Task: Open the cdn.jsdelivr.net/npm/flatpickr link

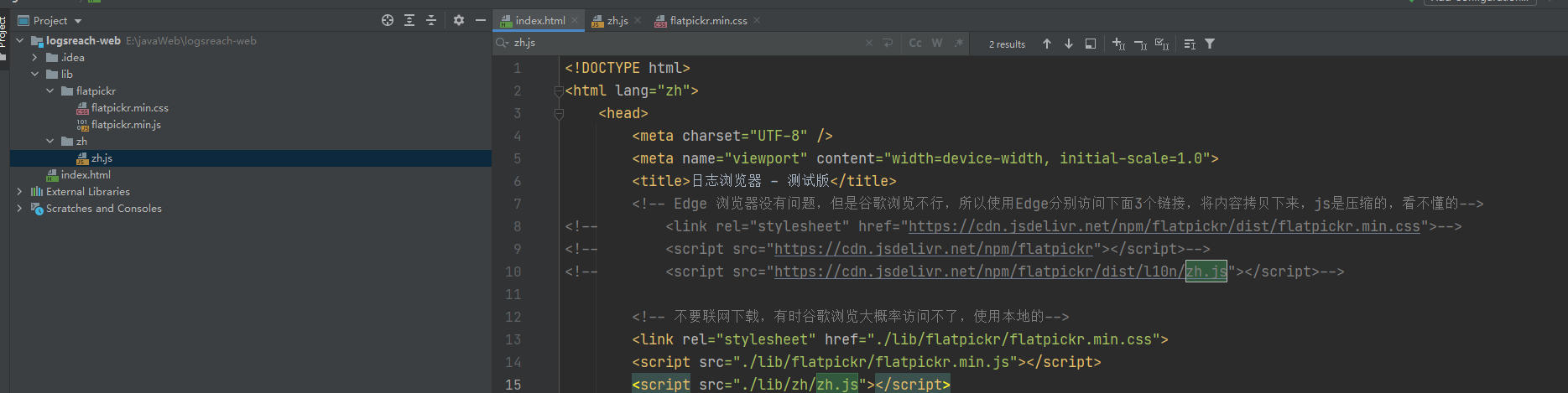Action: point(934,249)
